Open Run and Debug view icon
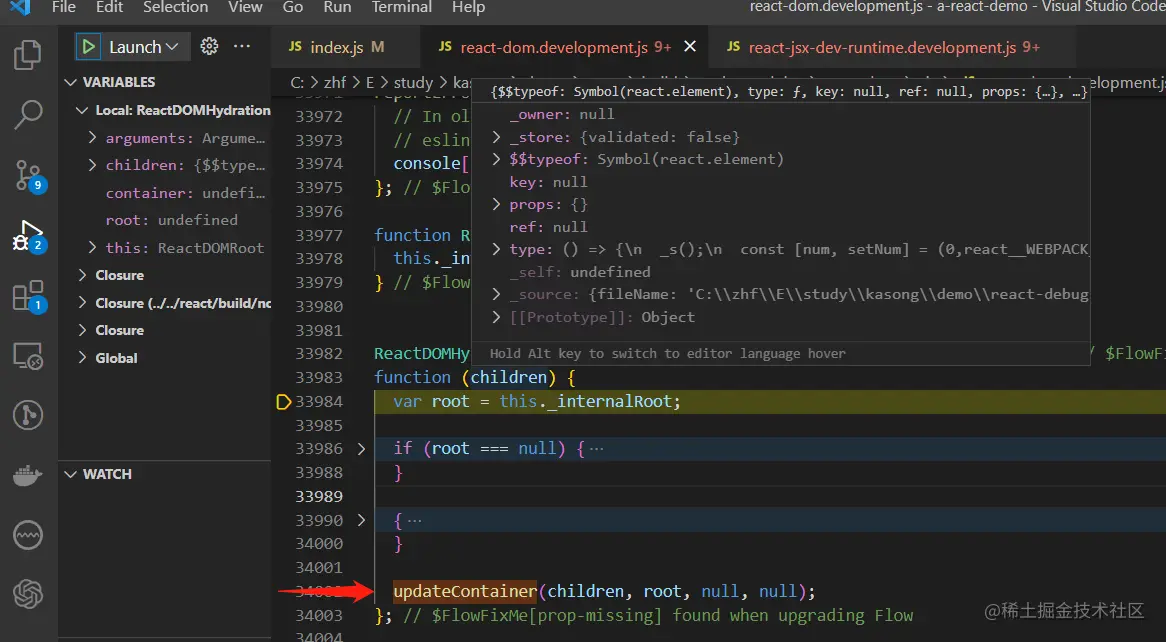Screen dimensions: 1166x642 29,236
